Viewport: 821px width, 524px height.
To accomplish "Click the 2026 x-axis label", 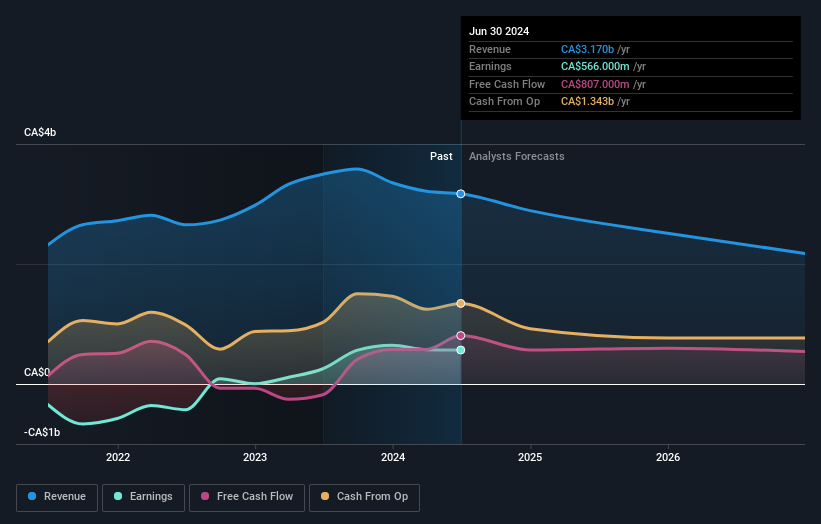I will click(x=668, y=457).
